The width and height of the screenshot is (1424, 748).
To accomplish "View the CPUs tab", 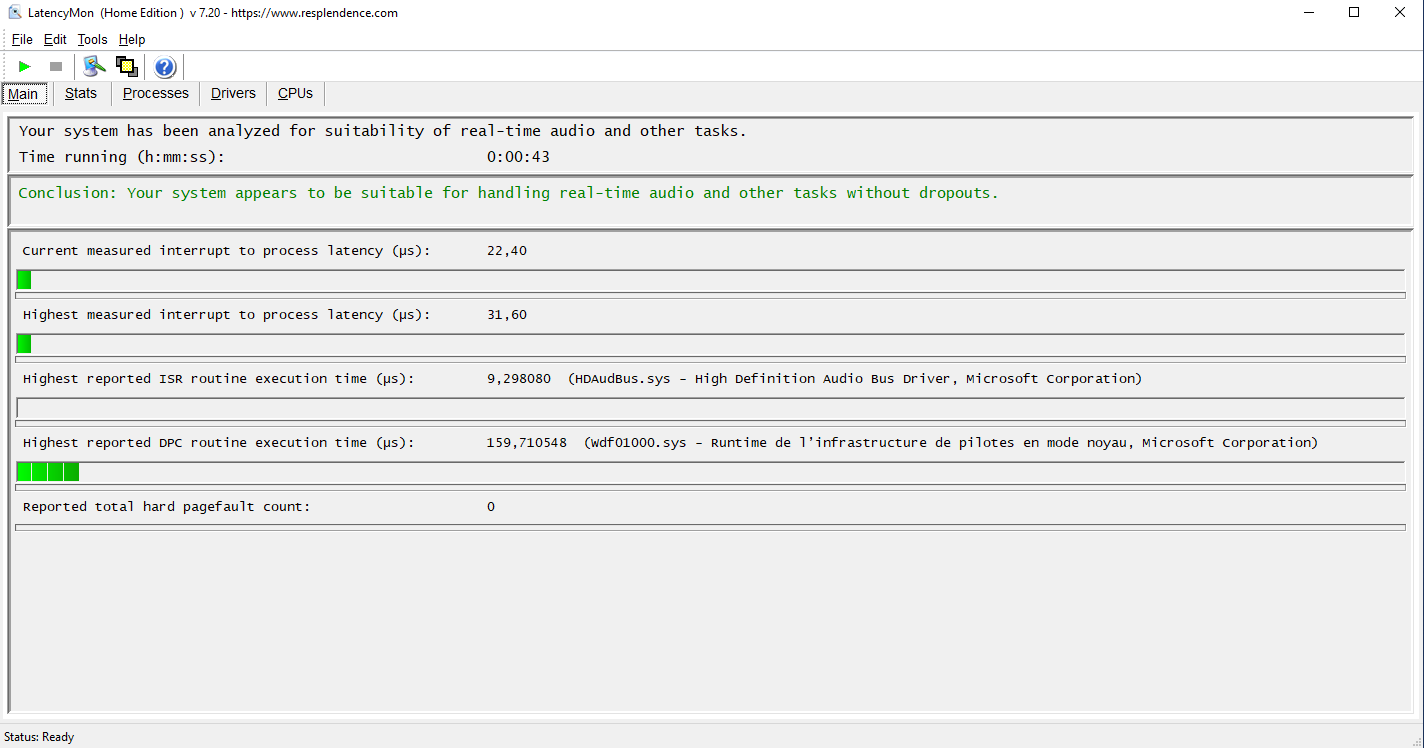I will pyautogui.click(x=295, y=93).
